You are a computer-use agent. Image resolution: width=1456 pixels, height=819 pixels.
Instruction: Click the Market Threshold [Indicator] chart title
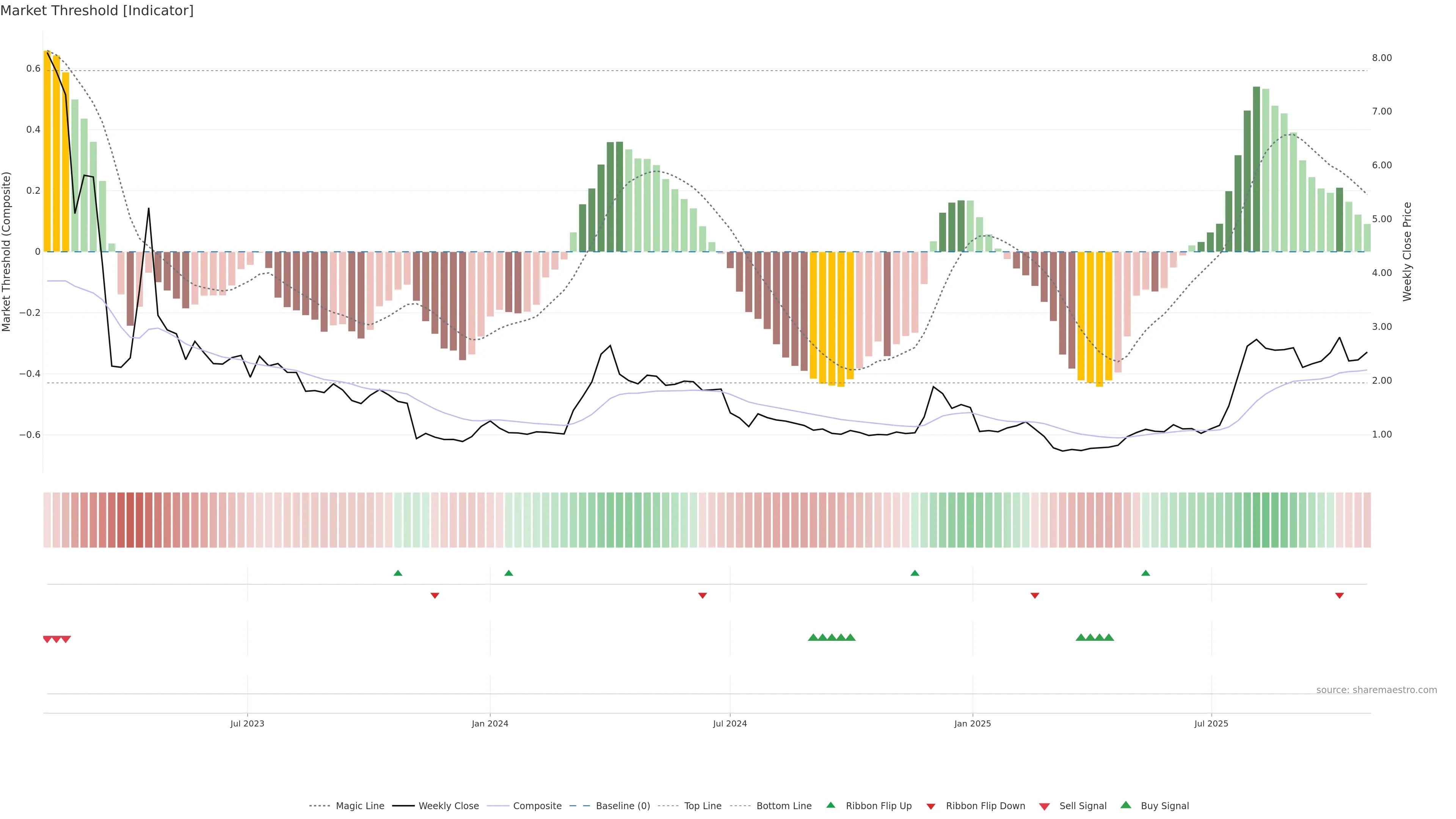[97, 11]
